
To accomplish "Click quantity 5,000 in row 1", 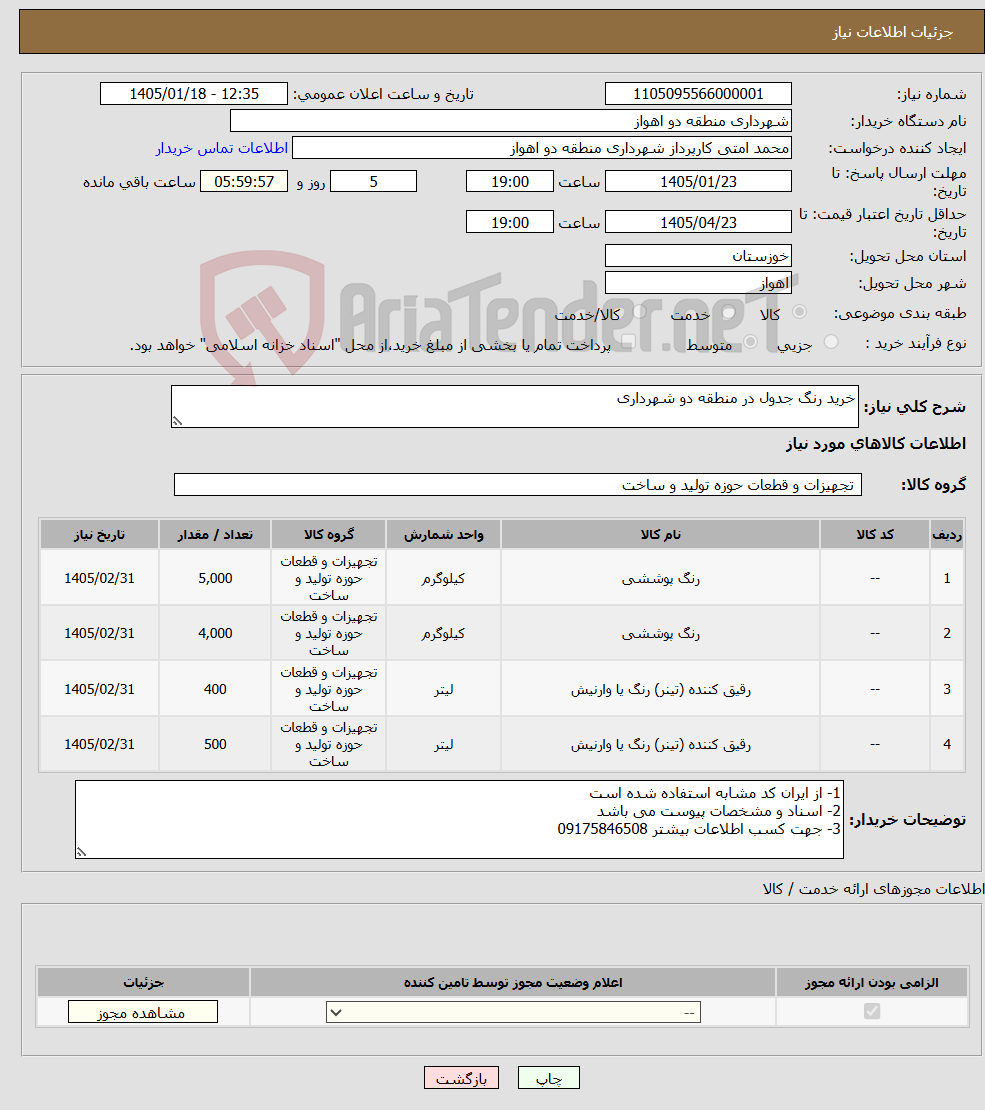I will pyautogui.click(x=215, y=578).
